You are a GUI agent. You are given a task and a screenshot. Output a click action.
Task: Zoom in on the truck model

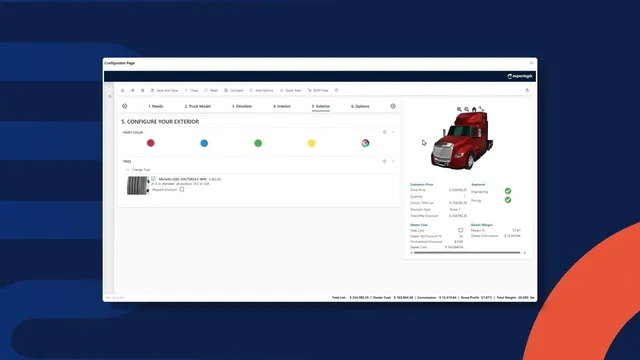(x=459, y=109)
